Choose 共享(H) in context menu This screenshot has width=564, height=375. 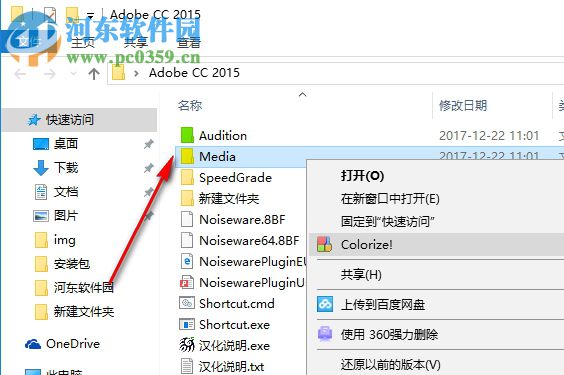click(x=361, y=275)
